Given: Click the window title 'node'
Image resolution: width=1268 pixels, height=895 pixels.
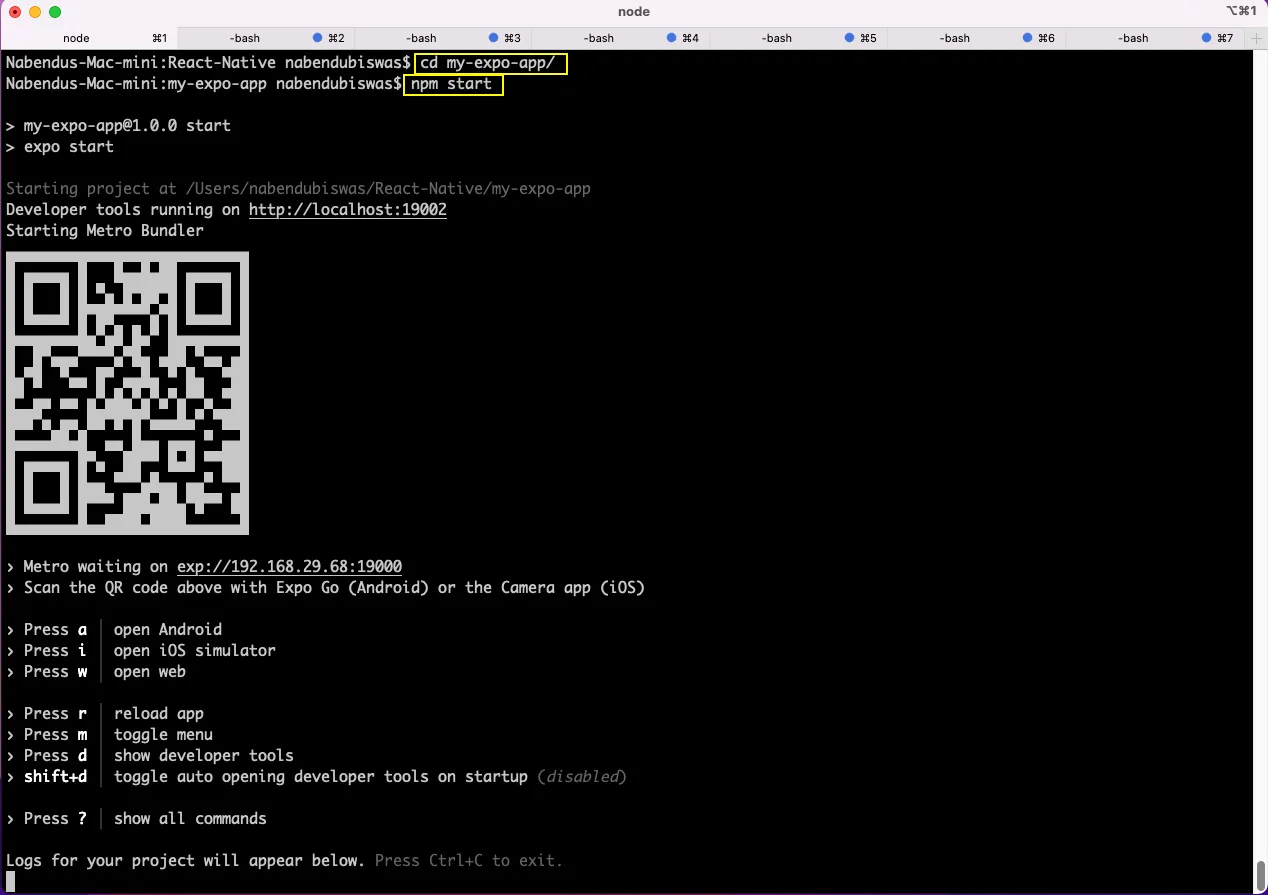Looking at the screenshot, I should point(634,12).
